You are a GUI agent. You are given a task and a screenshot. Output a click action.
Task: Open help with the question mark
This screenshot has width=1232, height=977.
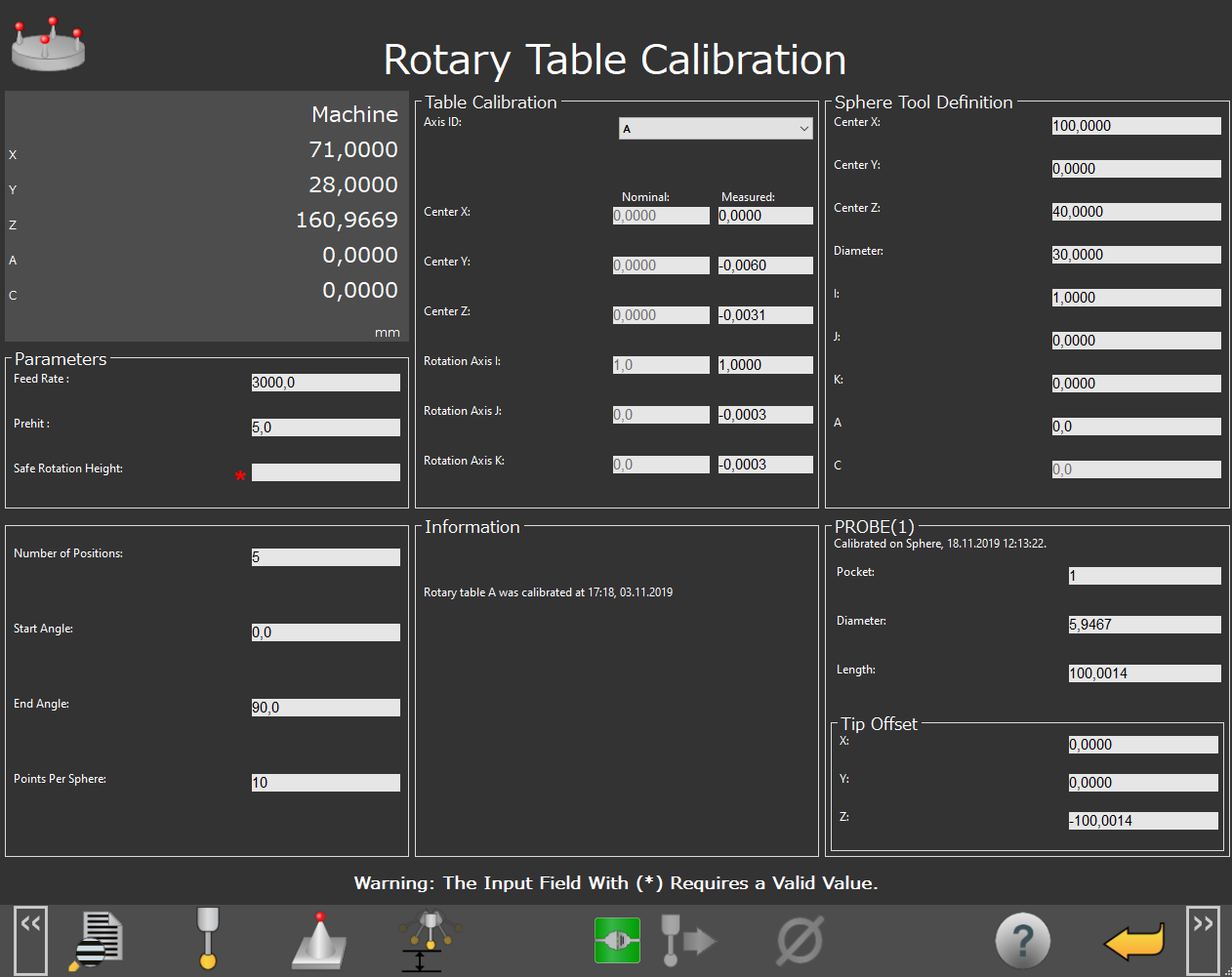pos(1022,941)
